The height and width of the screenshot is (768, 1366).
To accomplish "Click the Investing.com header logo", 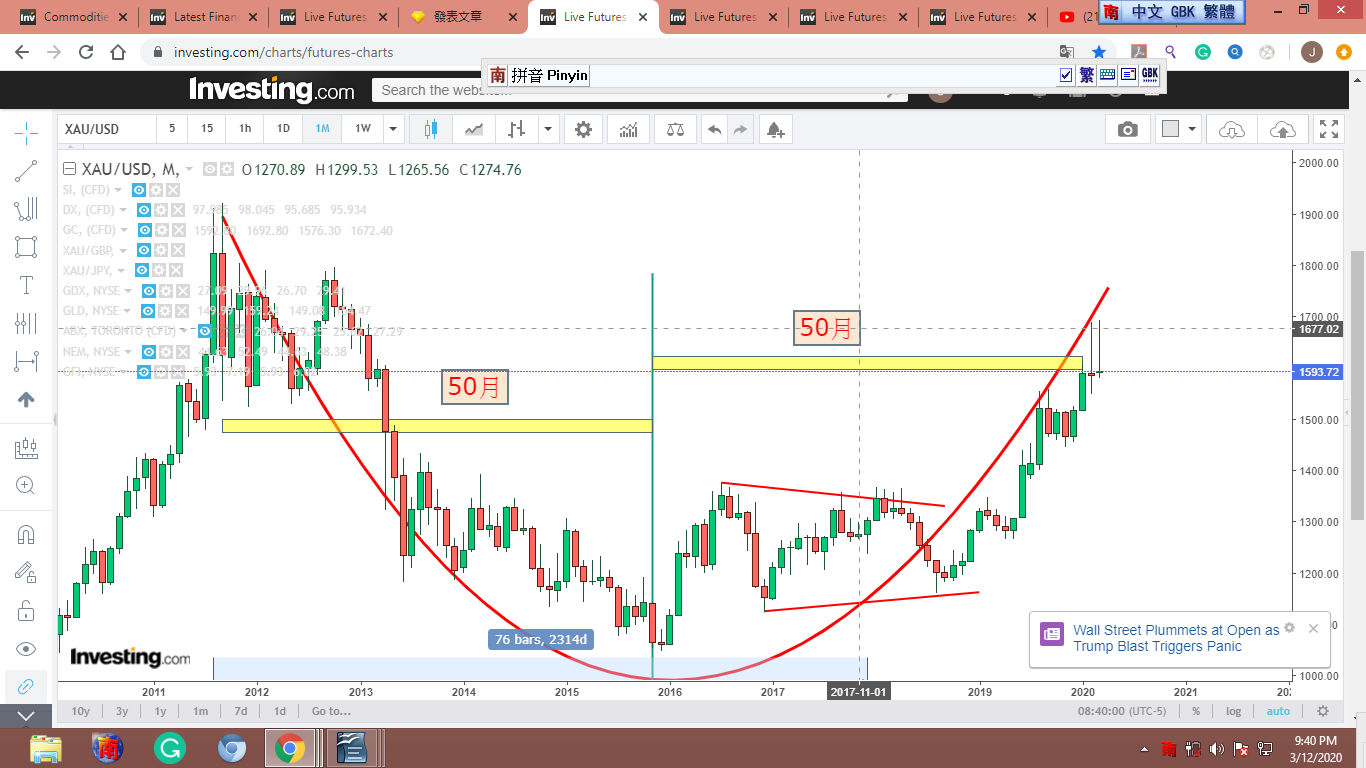I will click(x=271, y=90).
